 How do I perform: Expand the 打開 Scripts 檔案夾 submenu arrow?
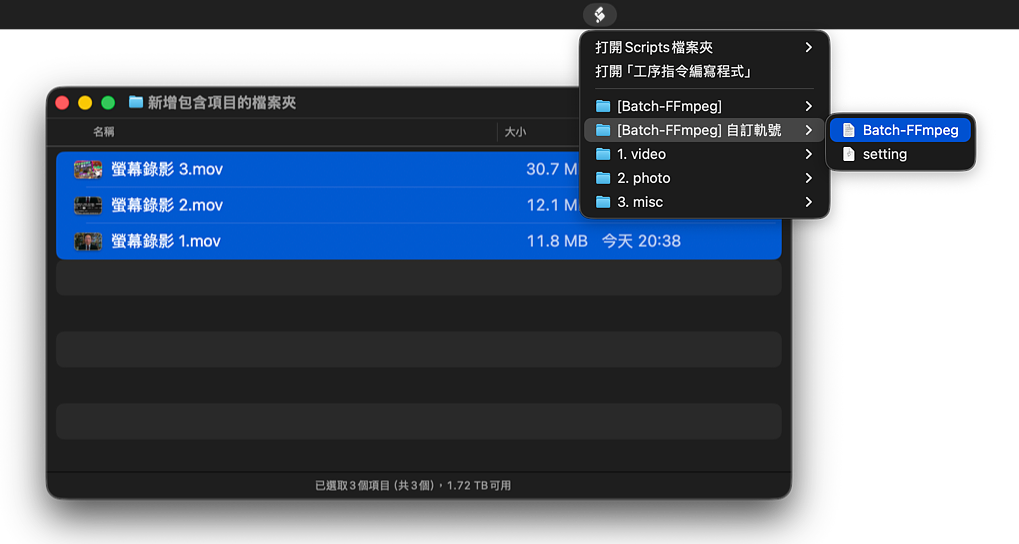[x=808, y=47]
